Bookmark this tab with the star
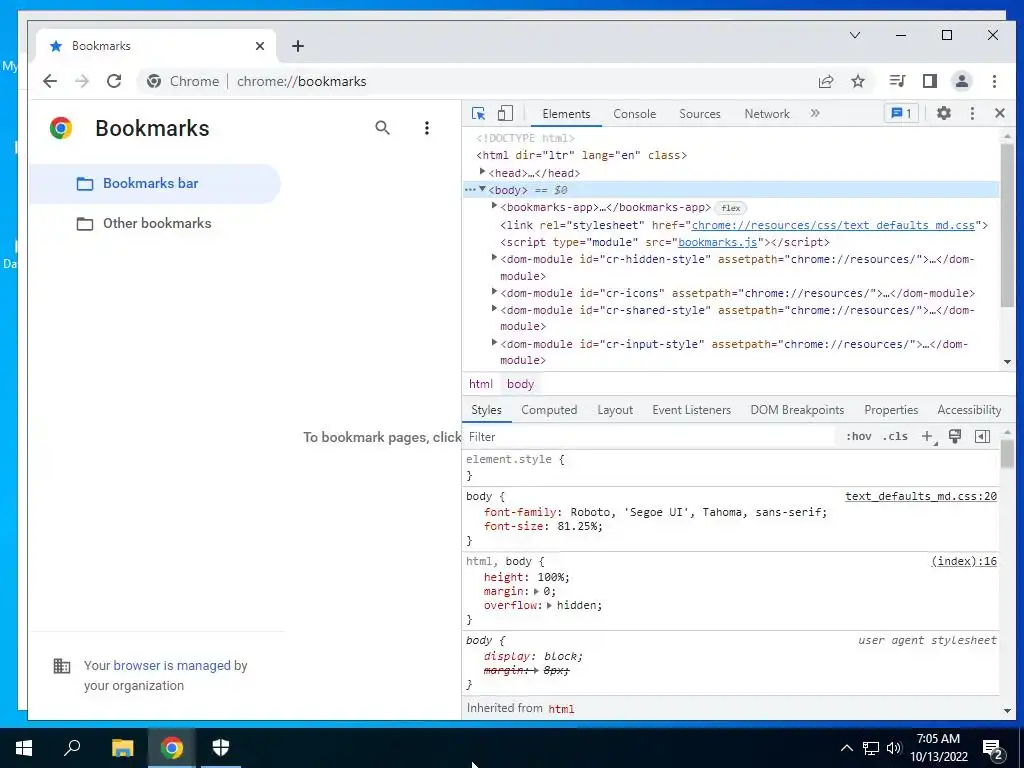 click(858, 81)
